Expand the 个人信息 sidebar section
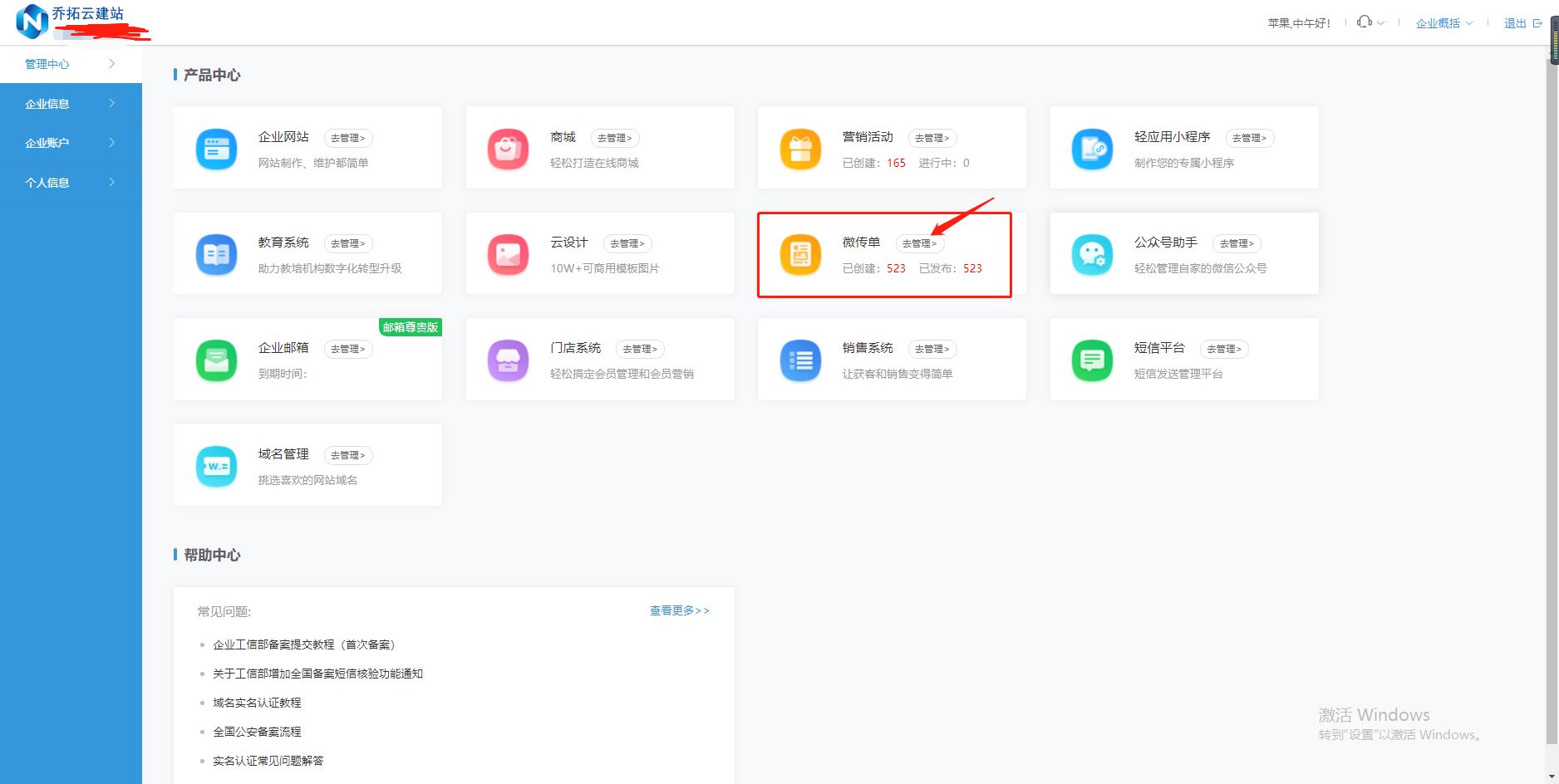Image resolution: width=1559 pixels, height=784 pixels. click(71, 182)
